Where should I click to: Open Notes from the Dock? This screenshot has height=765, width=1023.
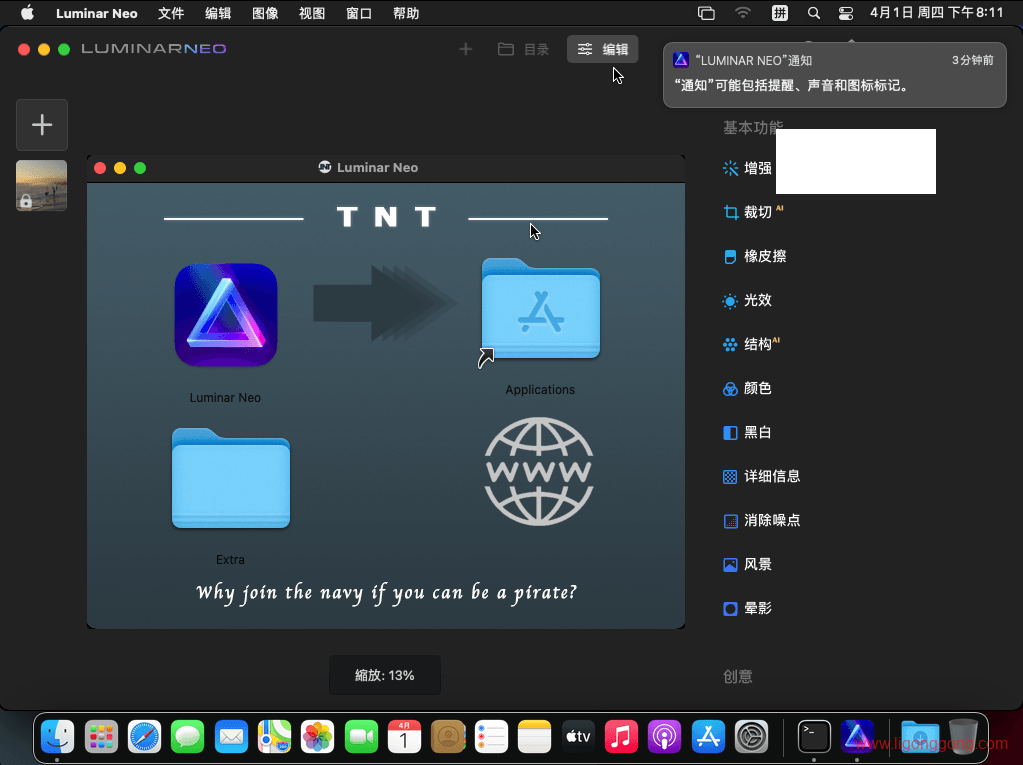[x=535, y=737]
